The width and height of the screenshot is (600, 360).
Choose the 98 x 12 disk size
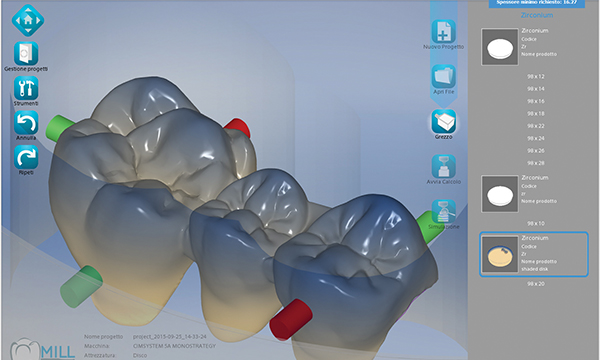tap(536, 77)
